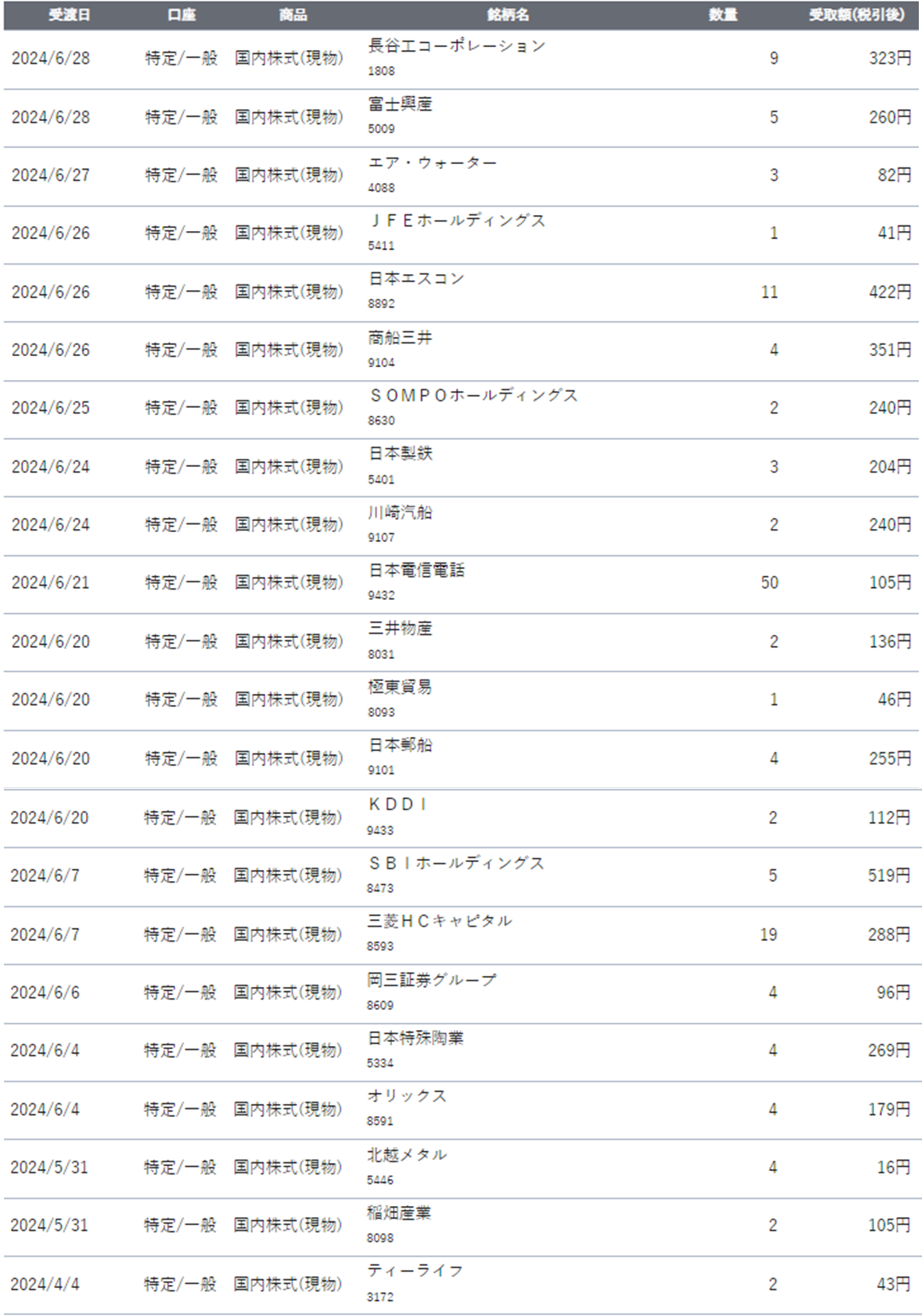Click the ＳＯＭＰＯホールディングス name
This screenshot has height=1316, width=922.
473,396
